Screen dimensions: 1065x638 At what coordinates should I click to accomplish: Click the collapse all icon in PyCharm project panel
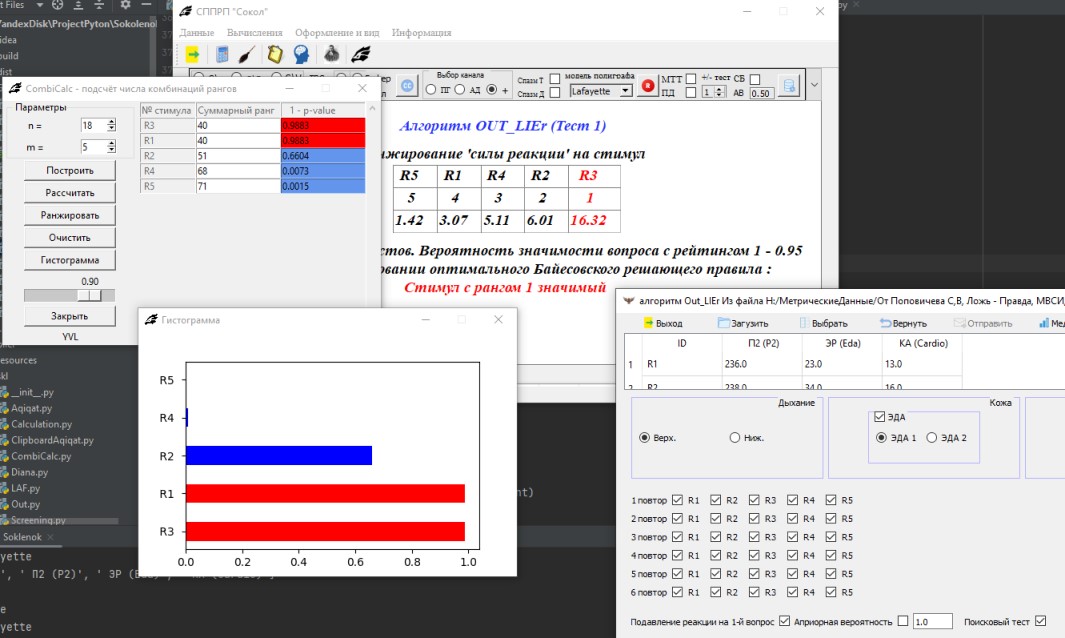100,5
